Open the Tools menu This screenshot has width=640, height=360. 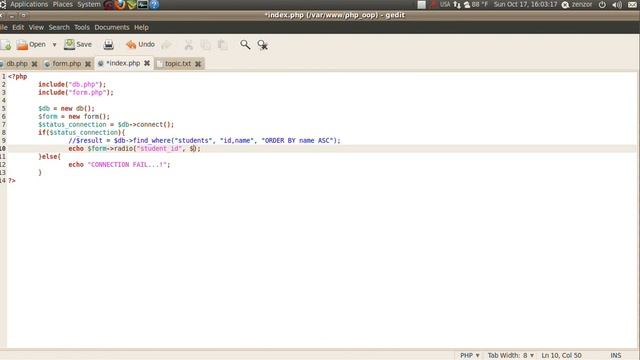(82, 27)
